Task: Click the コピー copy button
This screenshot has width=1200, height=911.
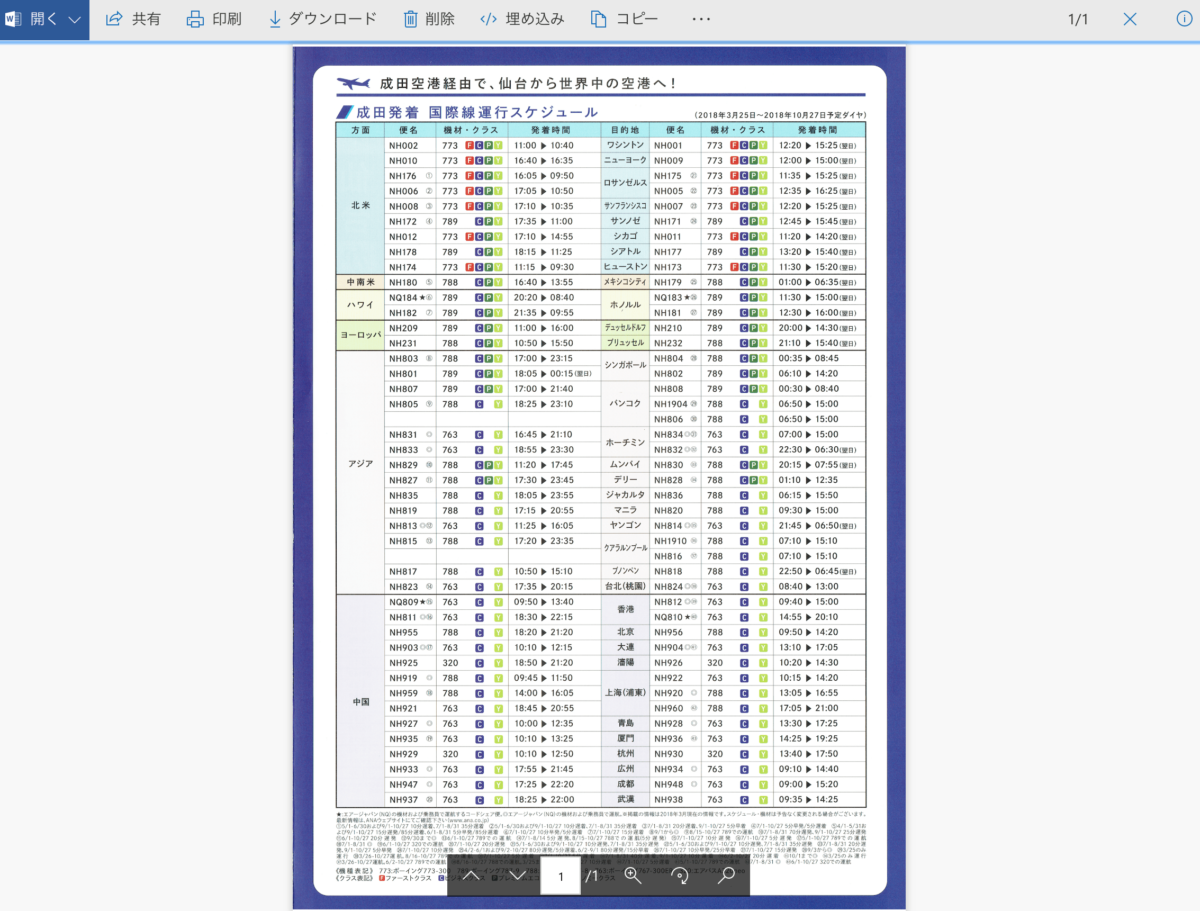Action: [x=624, y=19]
